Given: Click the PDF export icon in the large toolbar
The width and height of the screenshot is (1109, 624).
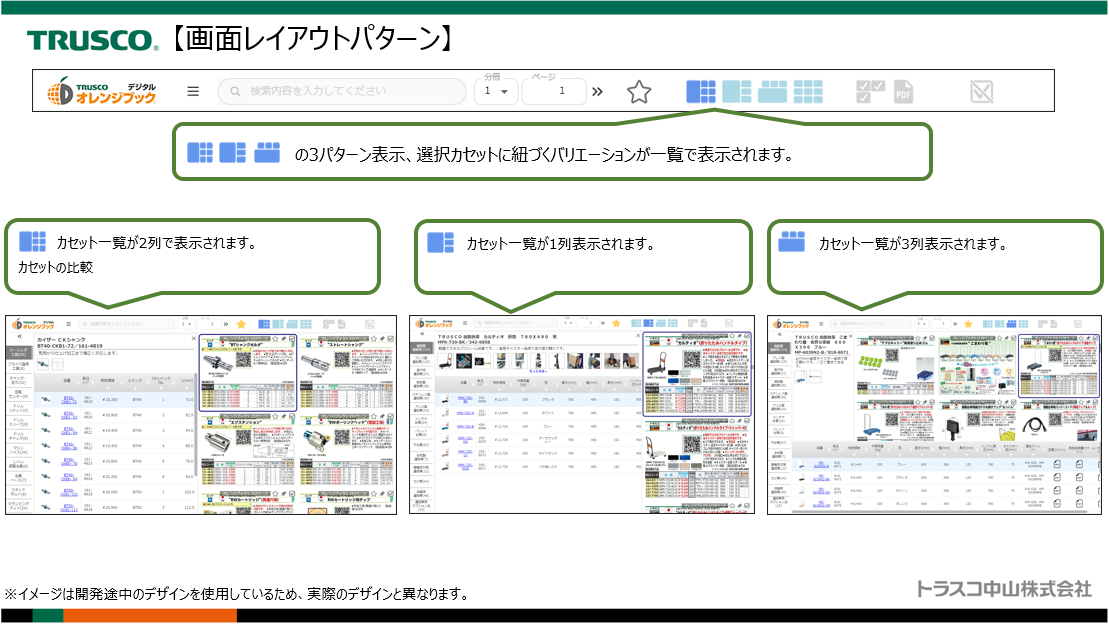Looking at the screenshot, I should point(903,91).
